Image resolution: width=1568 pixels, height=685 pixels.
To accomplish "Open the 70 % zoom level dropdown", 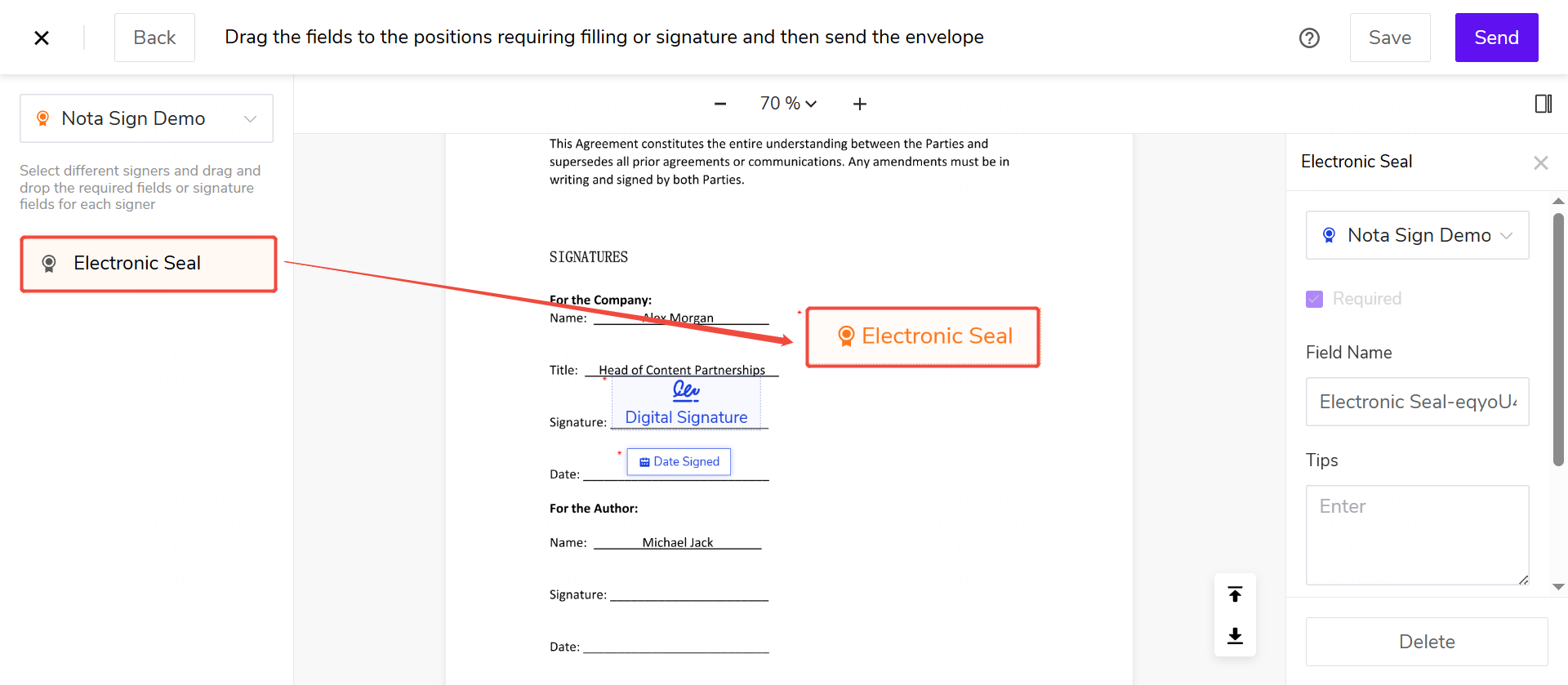I will pos(788,104).
